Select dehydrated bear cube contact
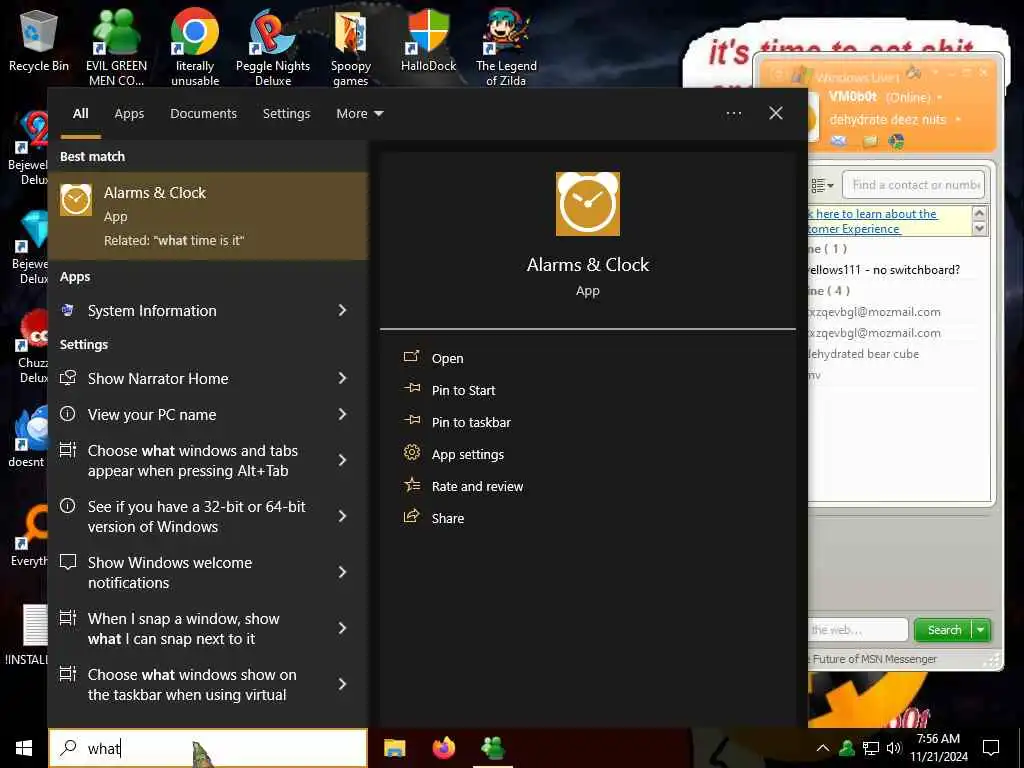 click(863, 354)
